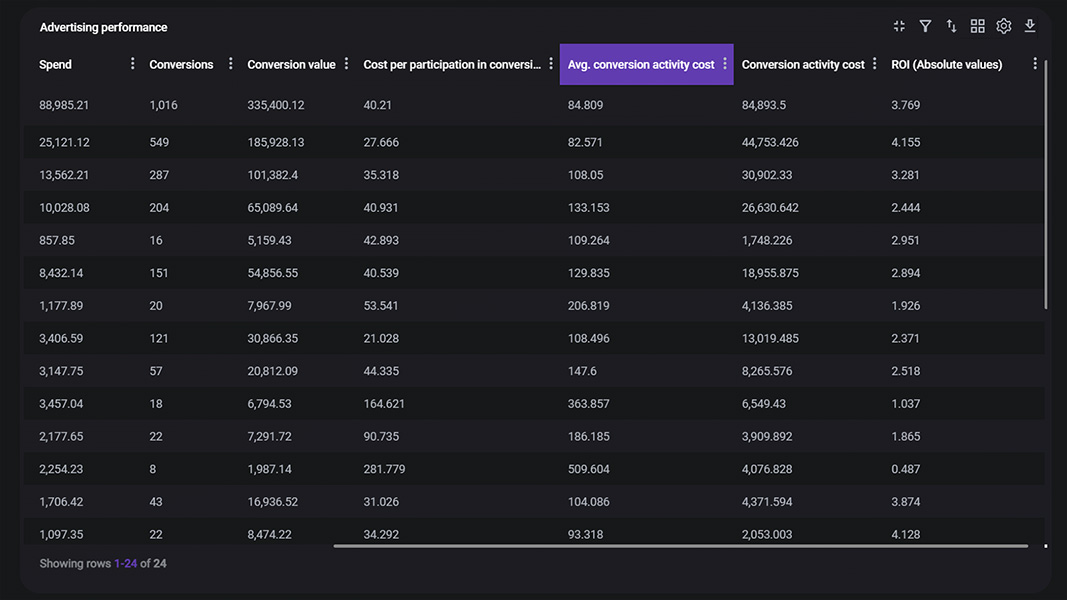The image size is (1067, 600).
Task: Select the cell showing 88,985.21
Action: click(x=67, y=104)
